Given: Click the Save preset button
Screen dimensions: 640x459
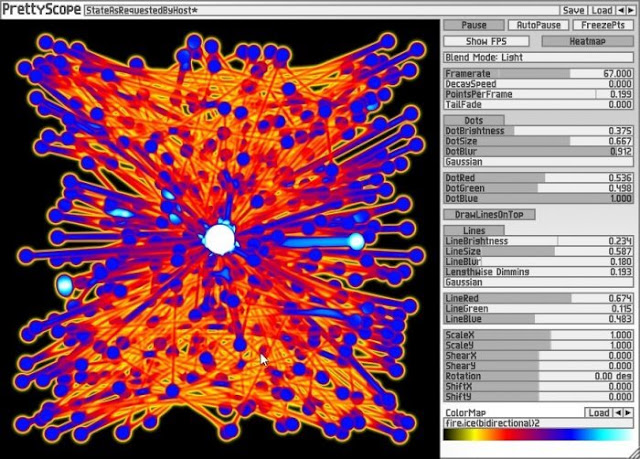Looking at the screenshot, I should (573, 10).
